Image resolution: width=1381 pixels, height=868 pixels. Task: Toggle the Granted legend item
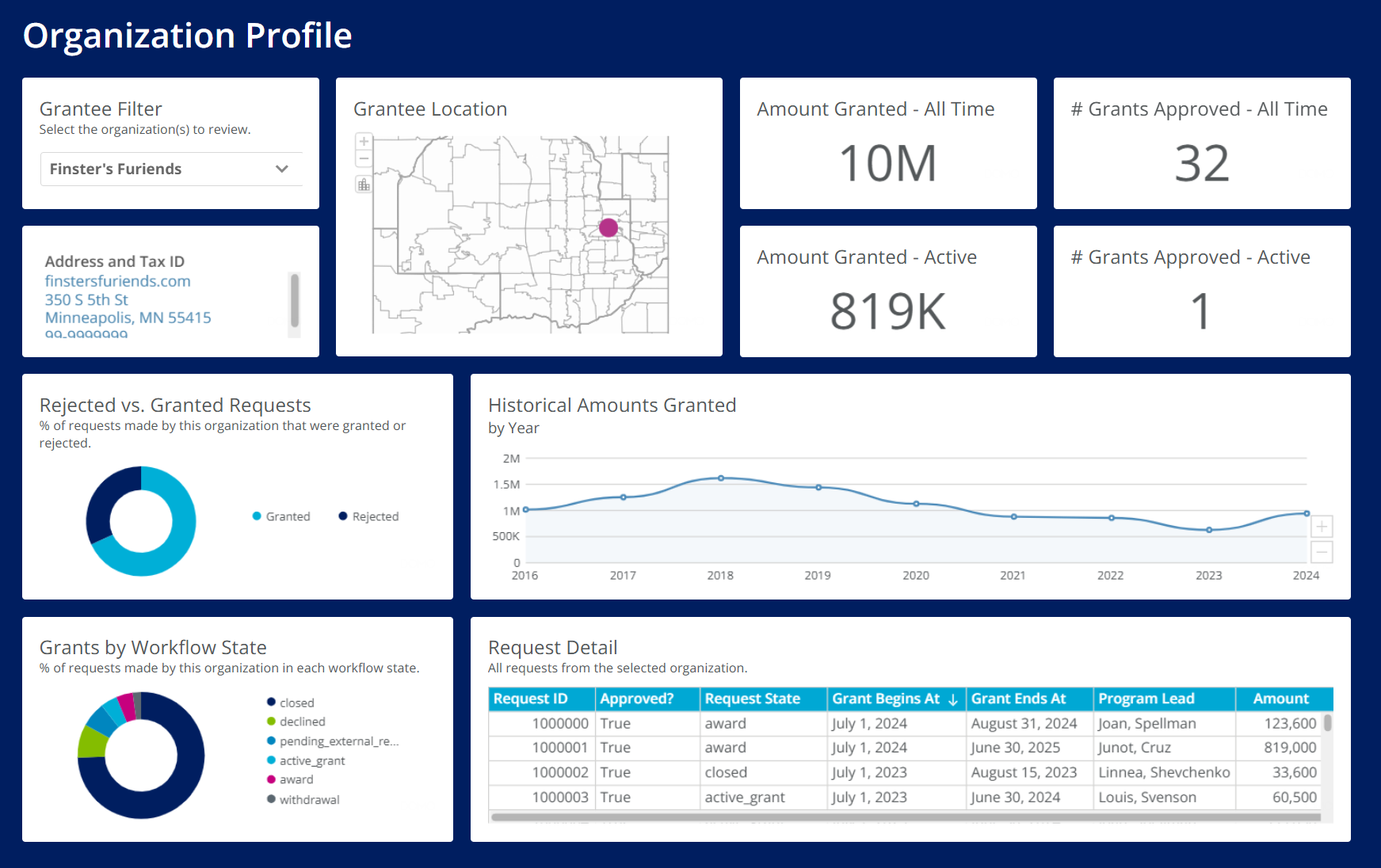[x=281, y=516]
